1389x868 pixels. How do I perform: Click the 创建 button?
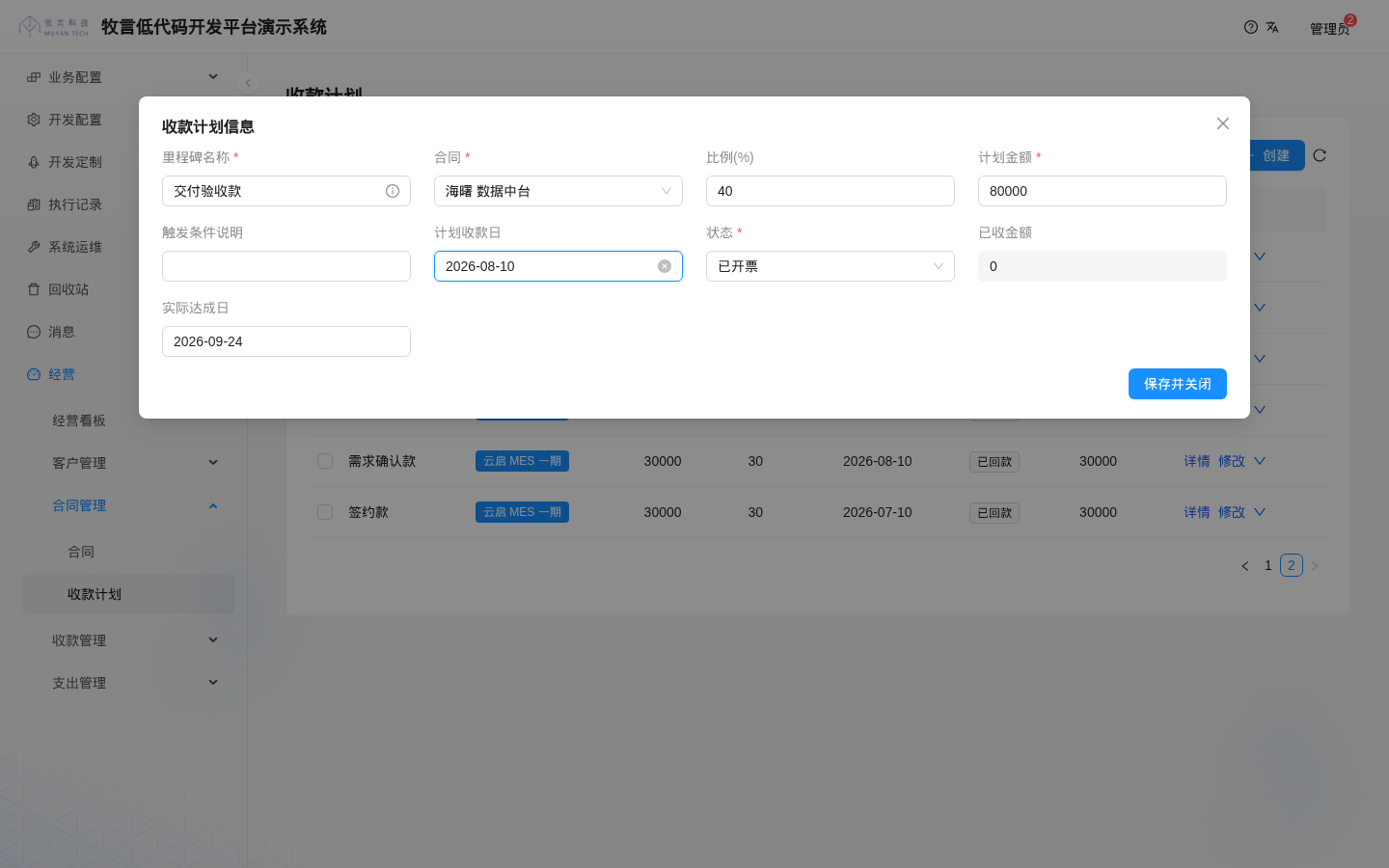click(x=1275, y=155)
